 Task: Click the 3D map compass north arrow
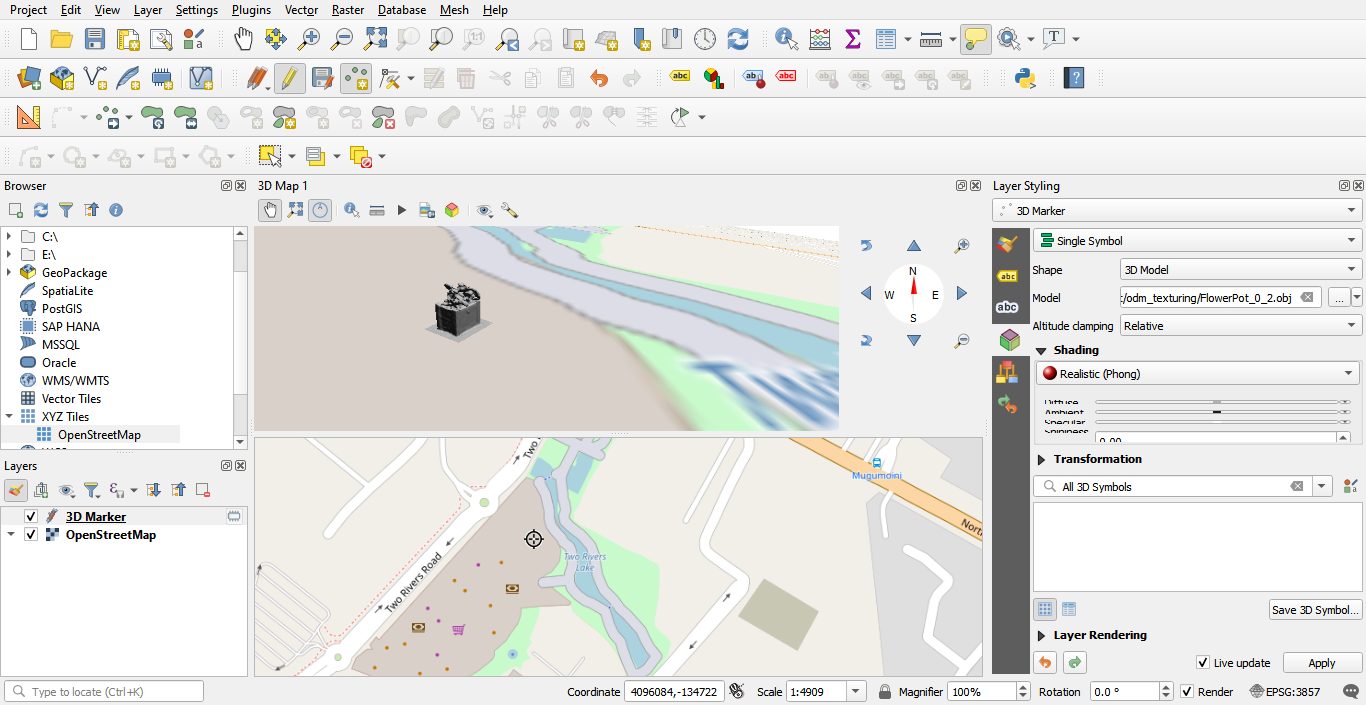[x=913, y=283]
